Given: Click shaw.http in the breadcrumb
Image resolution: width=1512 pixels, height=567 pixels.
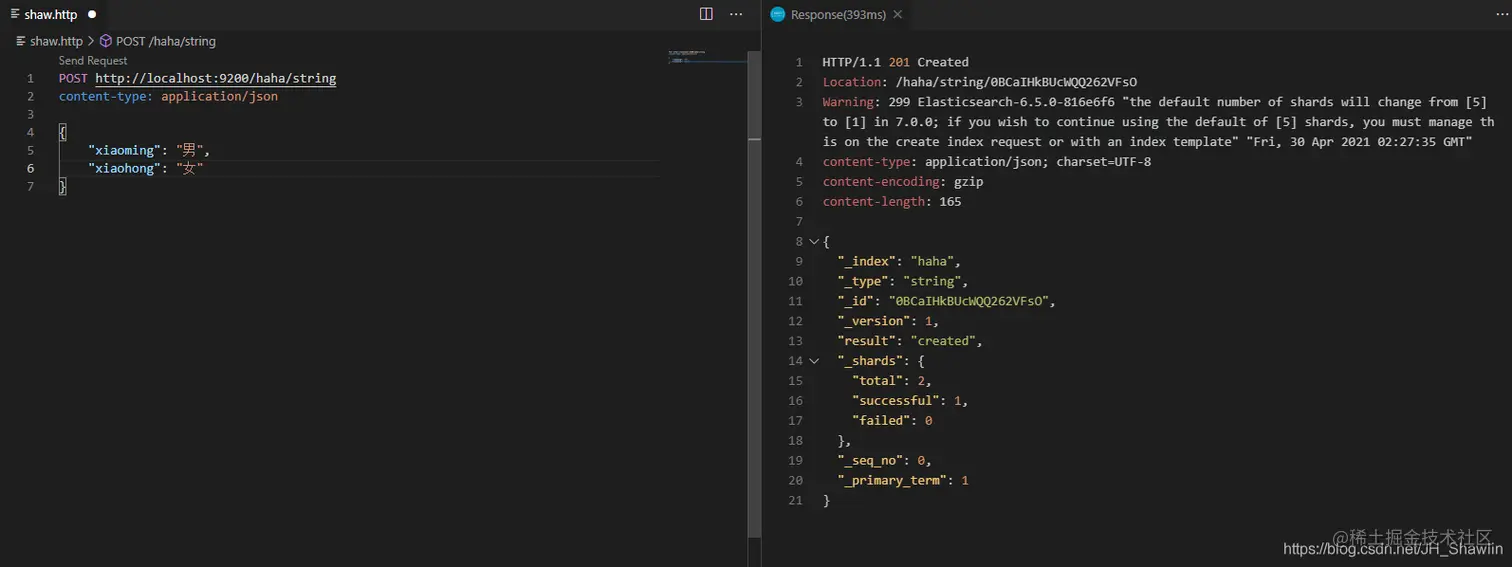Looking at the screenshot, I should click(56, 41).
